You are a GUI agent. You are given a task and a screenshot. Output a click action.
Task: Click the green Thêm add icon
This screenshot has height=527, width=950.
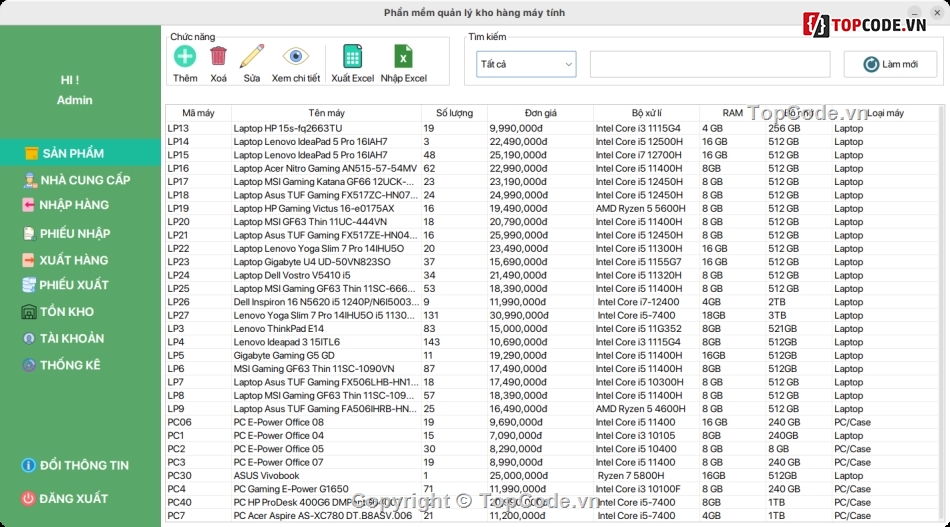click(185, 56)
